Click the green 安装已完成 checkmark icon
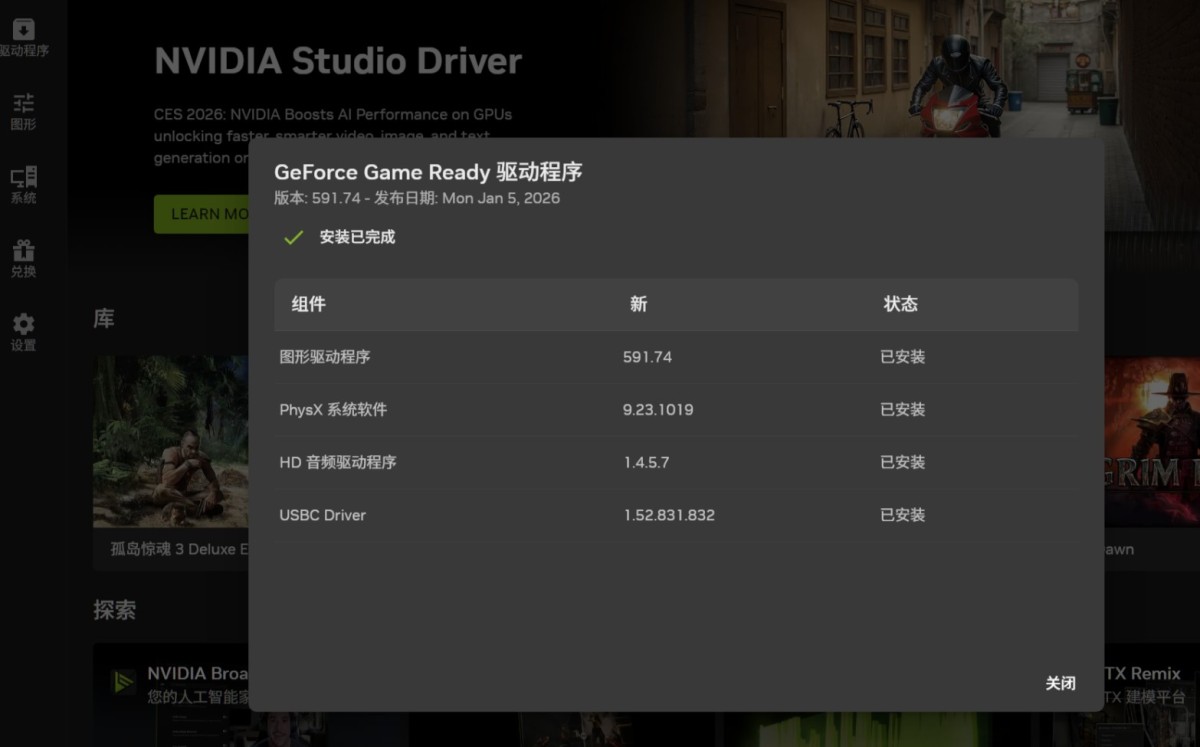This screenshot has height=747, width=1200. [293, 237]
